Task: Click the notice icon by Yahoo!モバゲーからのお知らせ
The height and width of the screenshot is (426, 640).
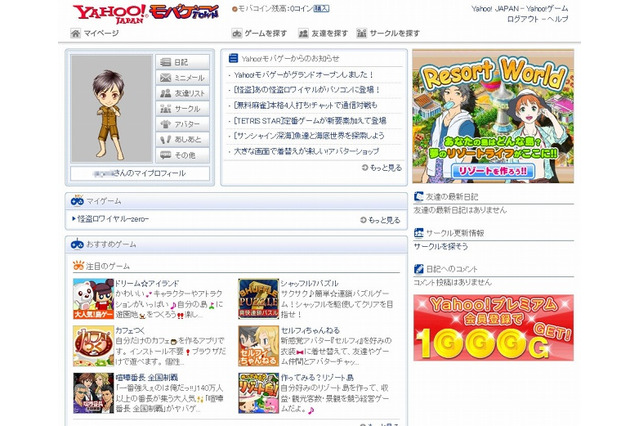Action: (233, 58)
